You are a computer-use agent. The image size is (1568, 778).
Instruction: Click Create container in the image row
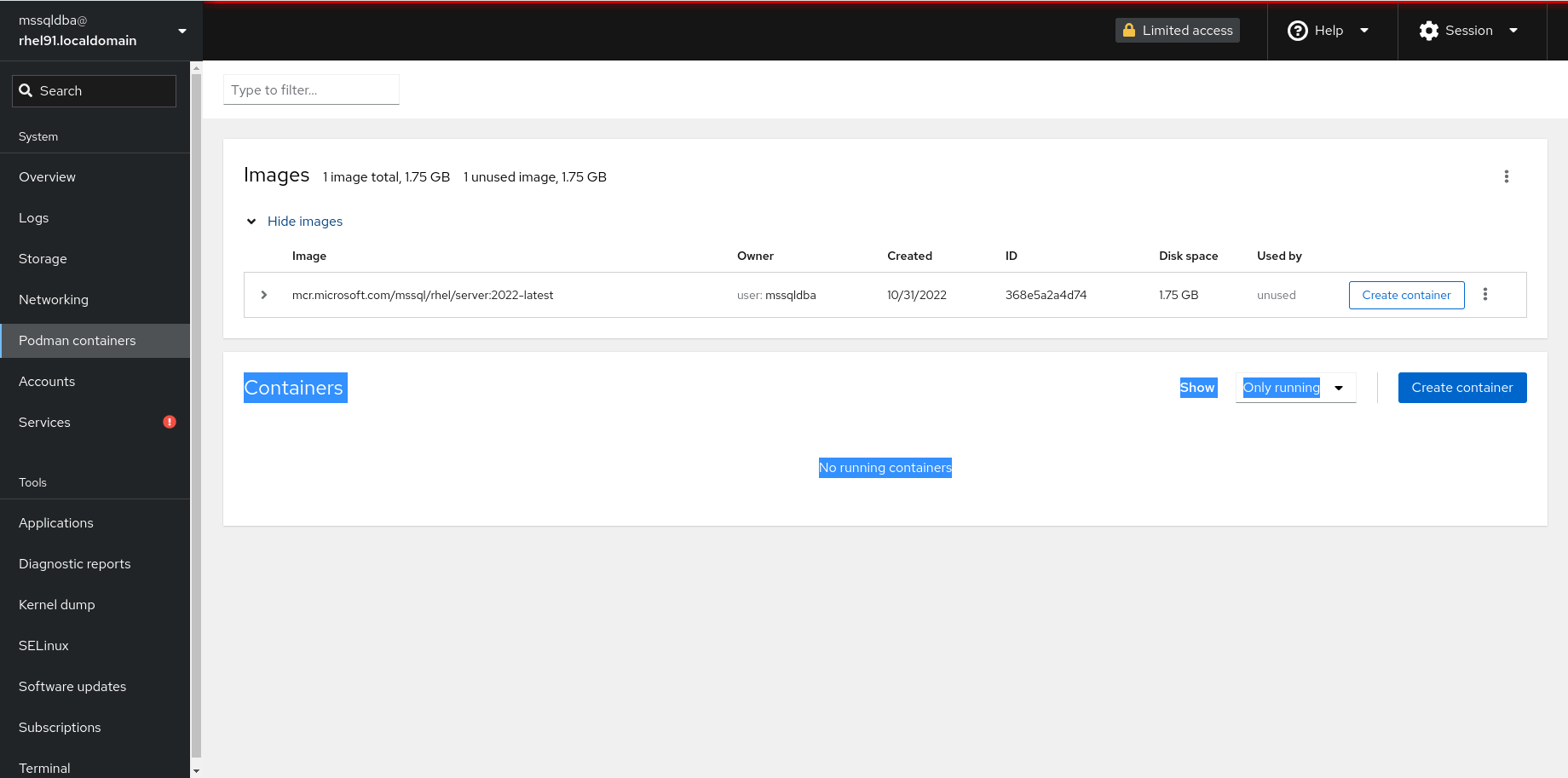point(1406,295)
